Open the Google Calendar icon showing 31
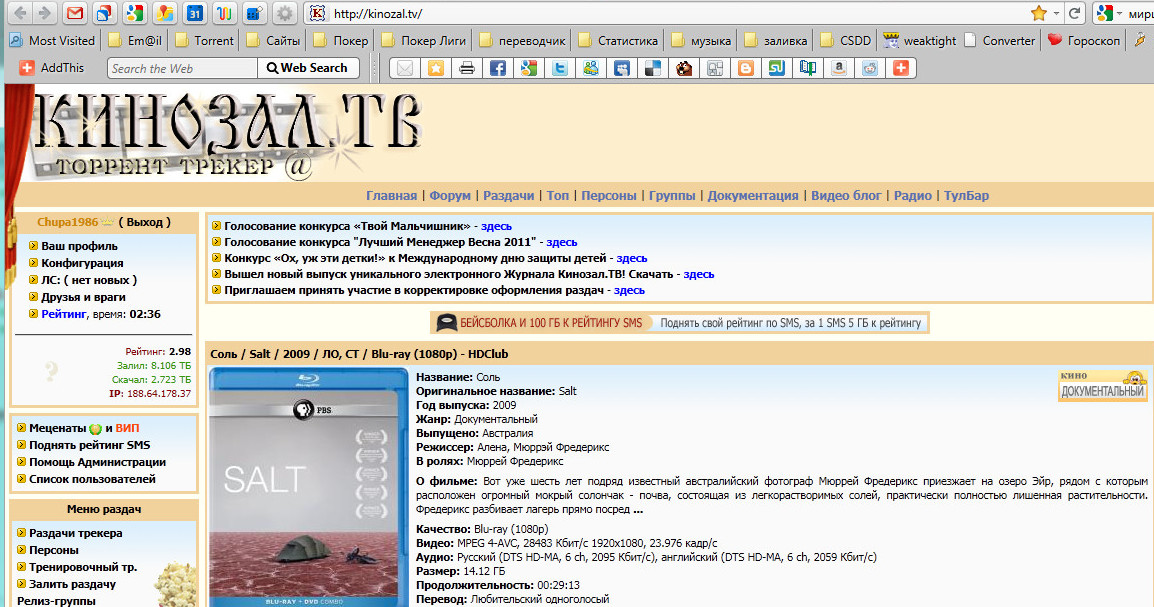This screenshot has width=1154, height=607. click(195, 13)
